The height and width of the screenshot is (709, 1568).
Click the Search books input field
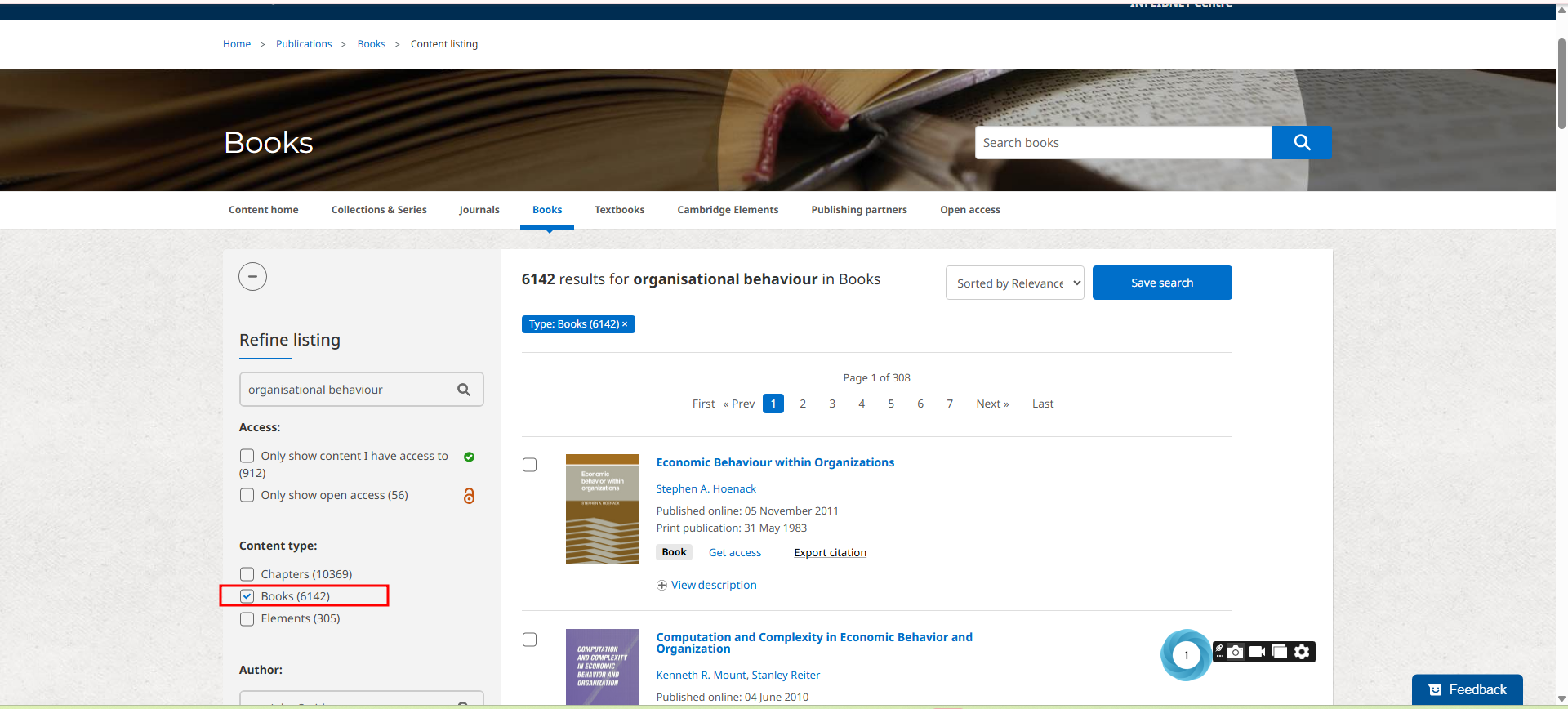click(x=1123, y=143)
